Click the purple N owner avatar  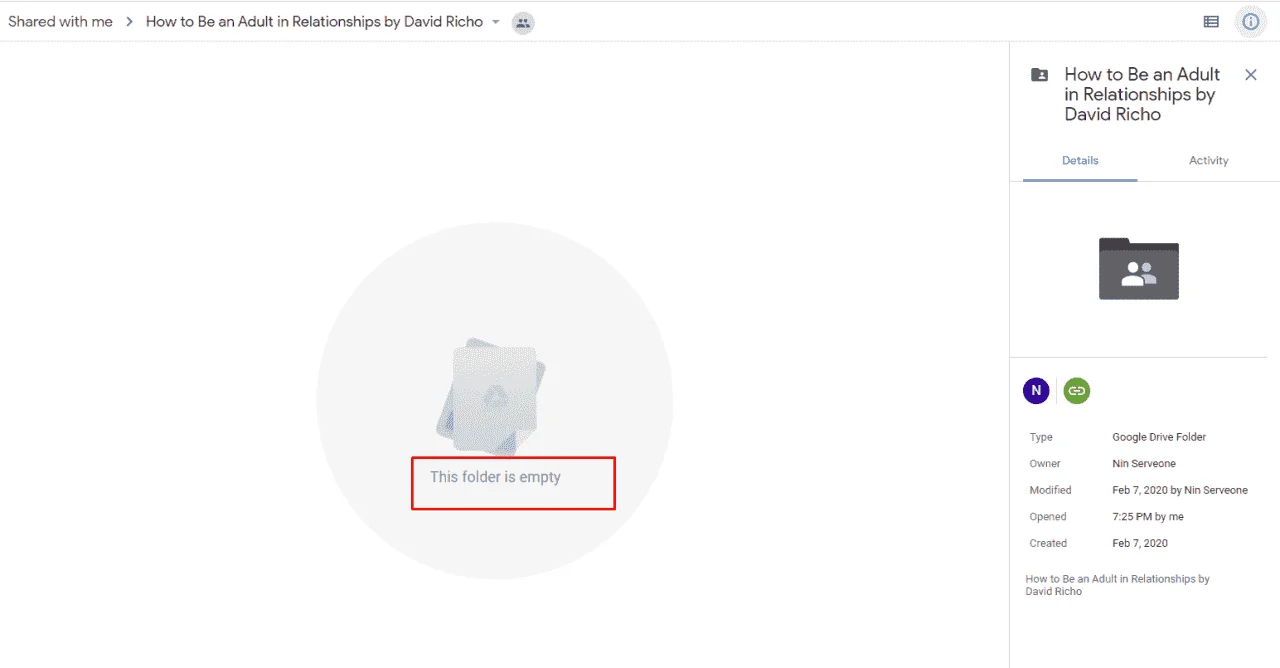(1036, 391)
